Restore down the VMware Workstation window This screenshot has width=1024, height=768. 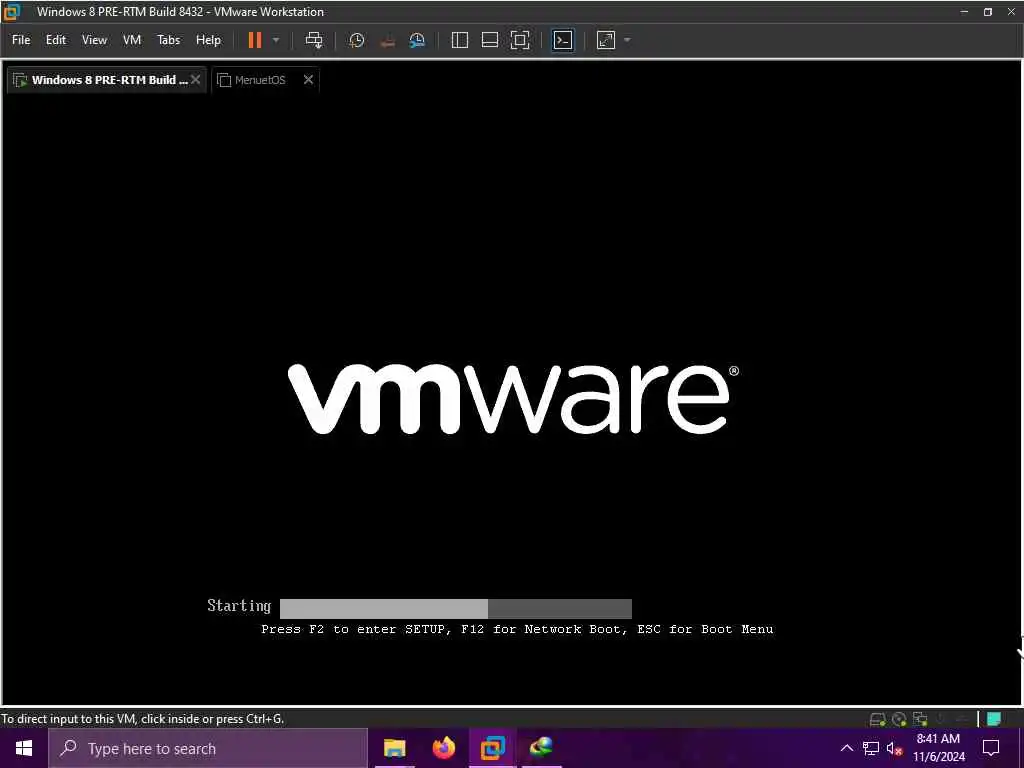point(988,12)
